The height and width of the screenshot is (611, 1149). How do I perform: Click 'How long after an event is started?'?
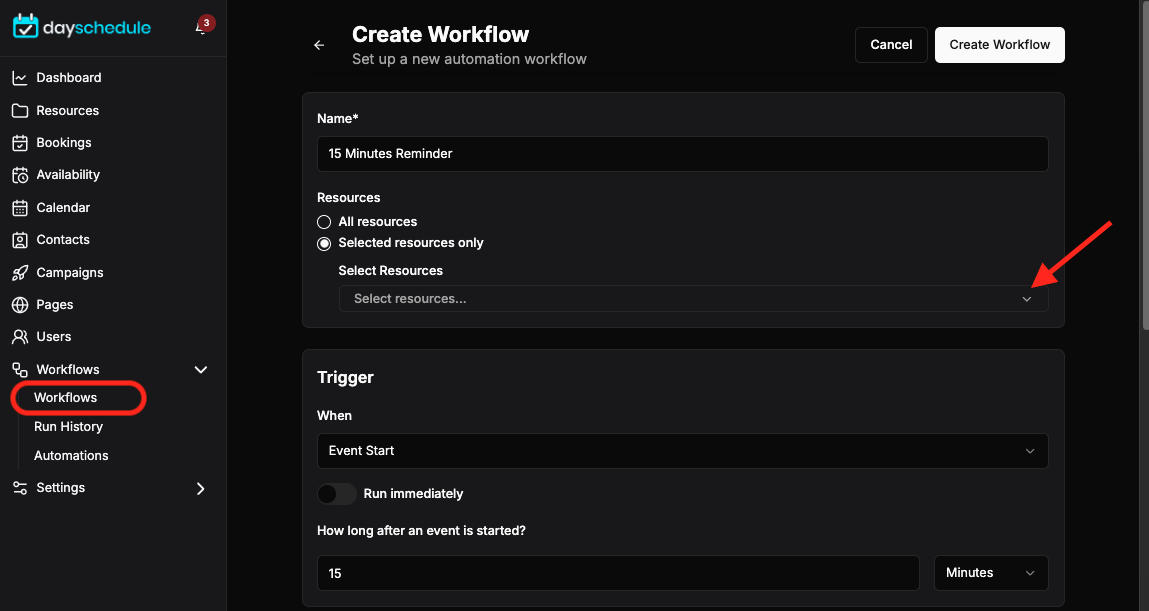[x=421, y=530]
